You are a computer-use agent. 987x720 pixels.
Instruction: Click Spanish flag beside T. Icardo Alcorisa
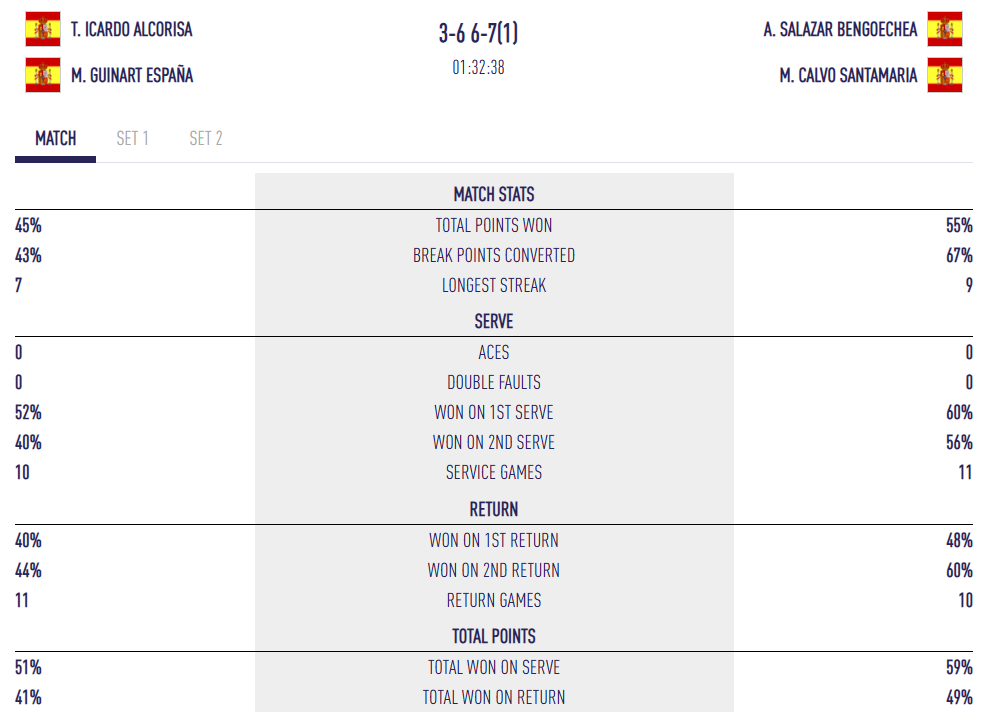point(42,29)
